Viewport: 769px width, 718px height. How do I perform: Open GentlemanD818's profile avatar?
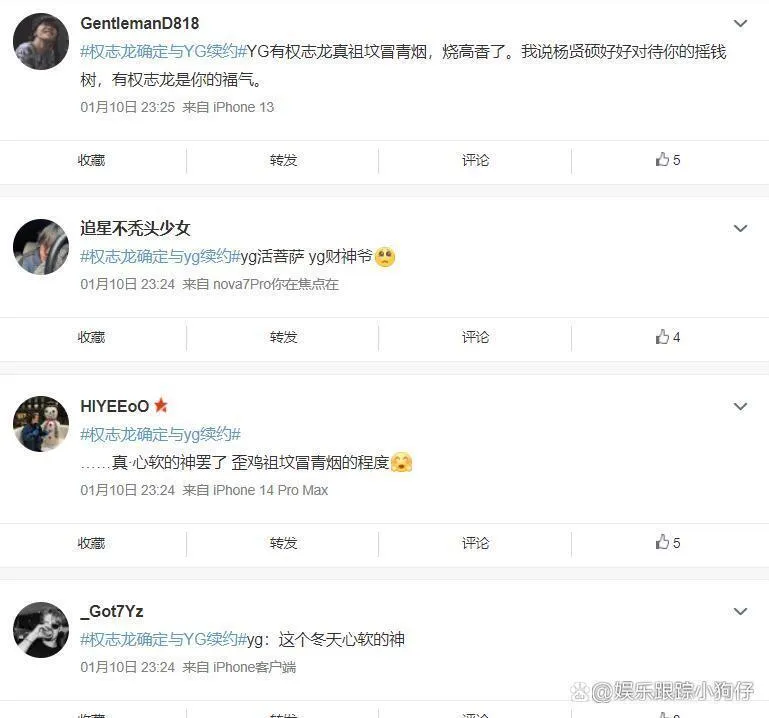(x=41, y=41)
